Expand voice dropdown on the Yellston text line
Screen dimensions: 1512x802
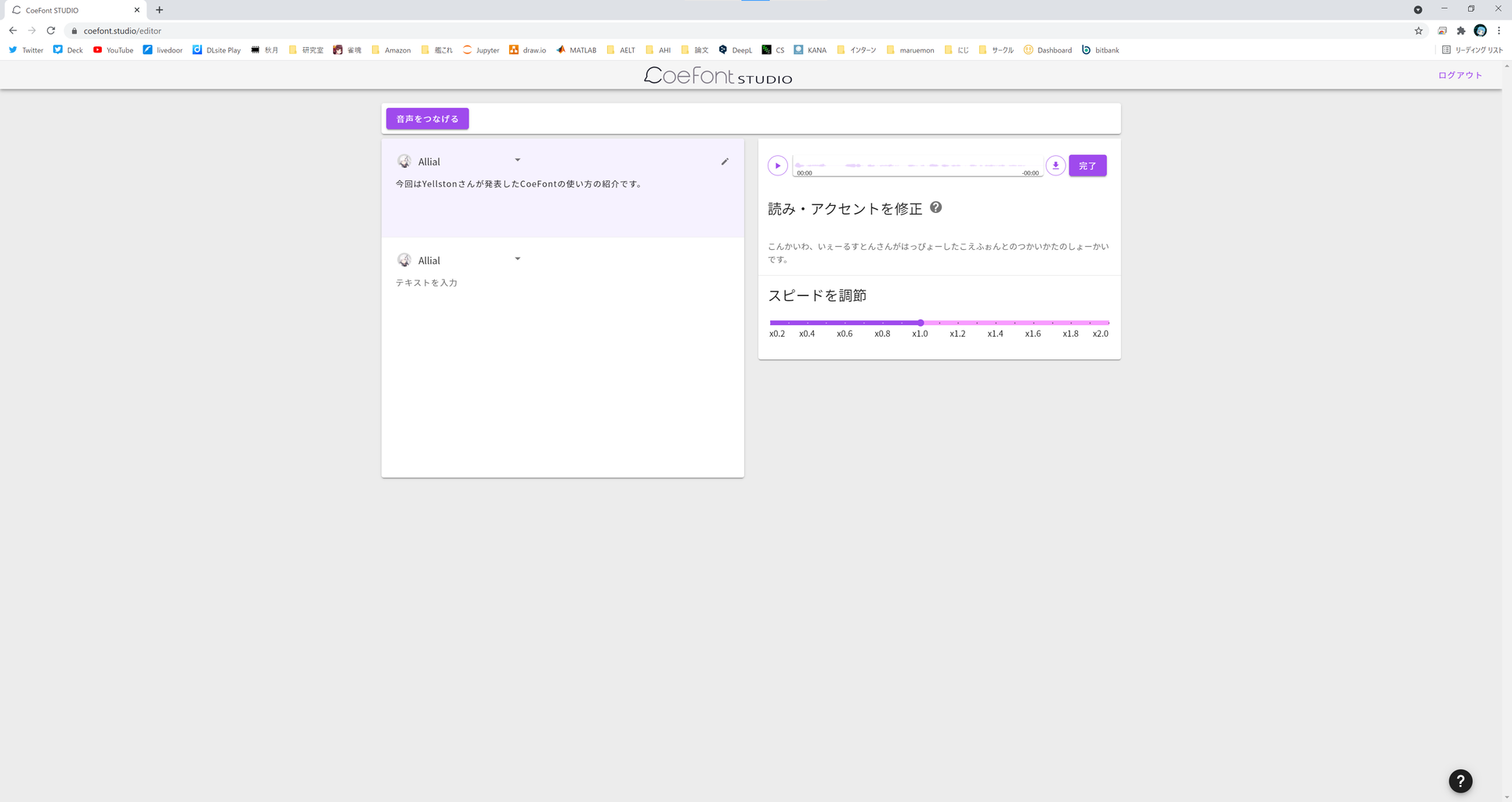click(517, 160)
